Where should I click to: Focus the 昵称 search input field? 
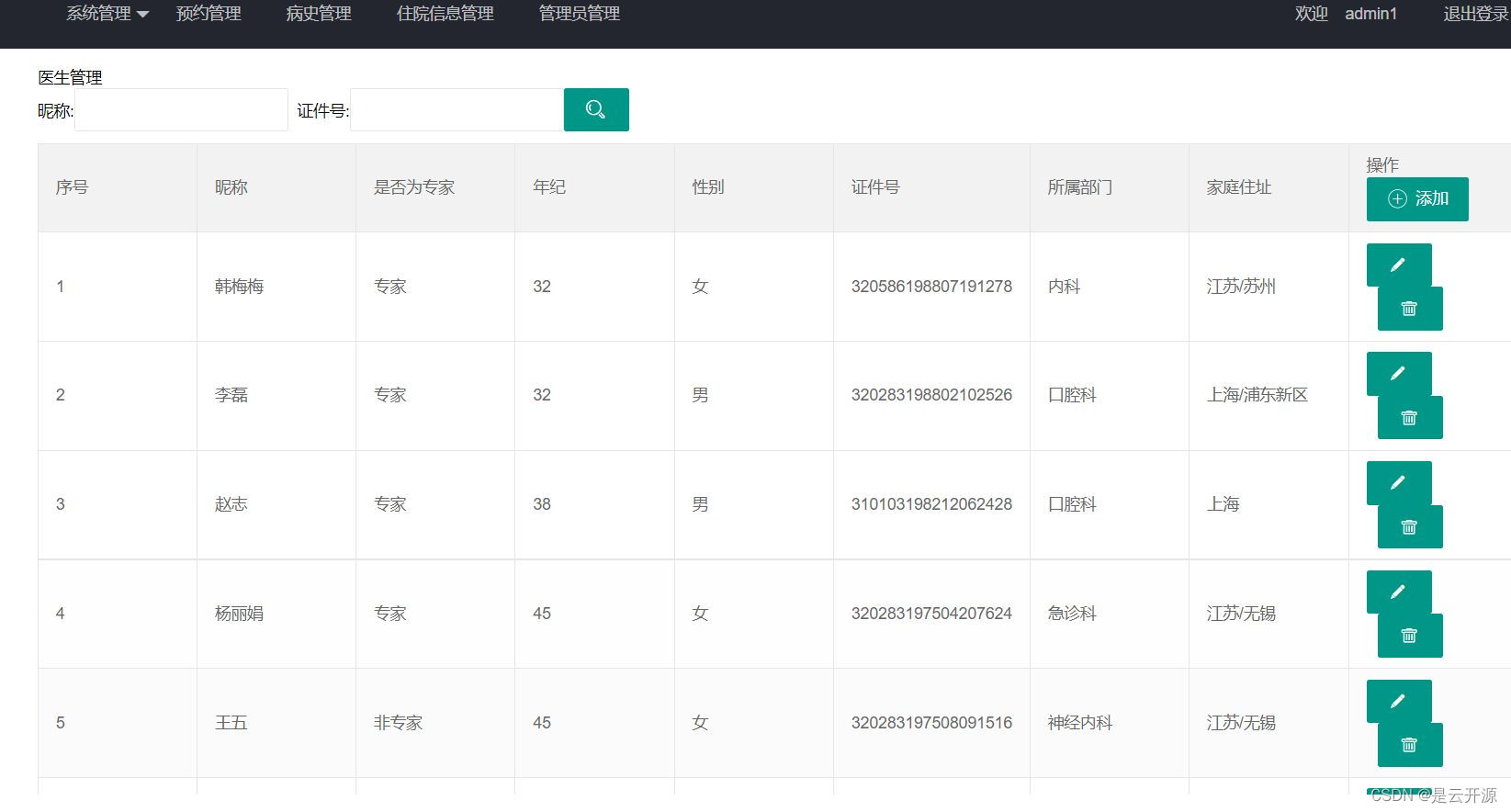181,110
